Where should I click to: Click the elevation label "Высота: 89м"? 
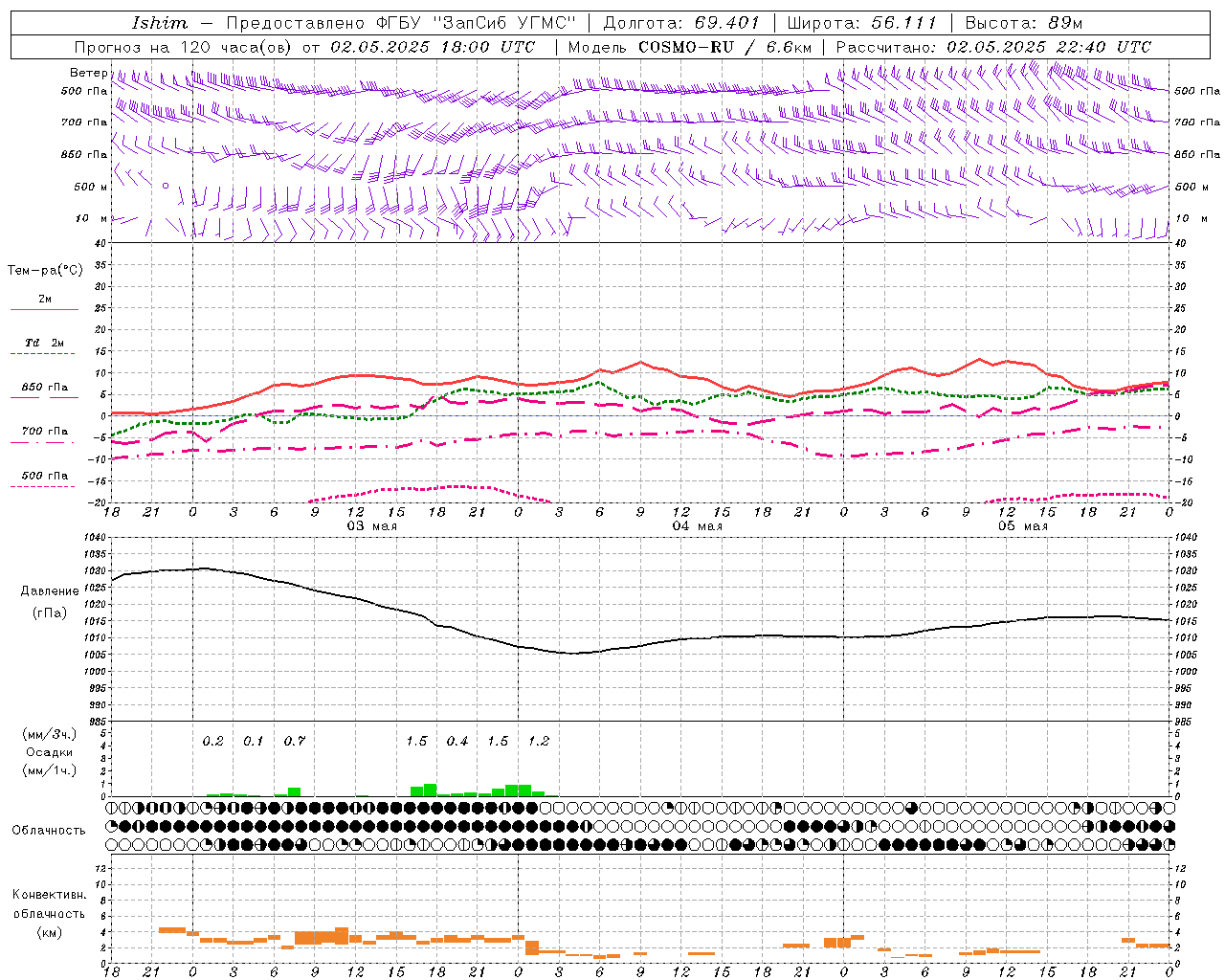click(x=1023, y=23)
